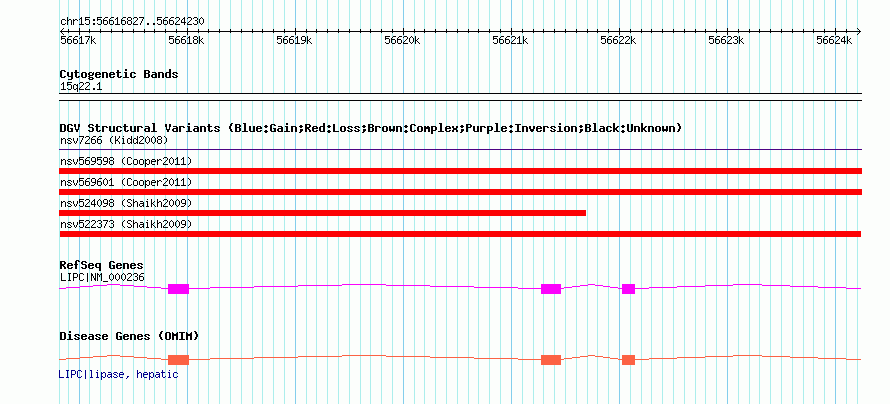
Task: Click the nsv7266 purple inversion line
Action: pyautogui.click(x=460, y=150)
